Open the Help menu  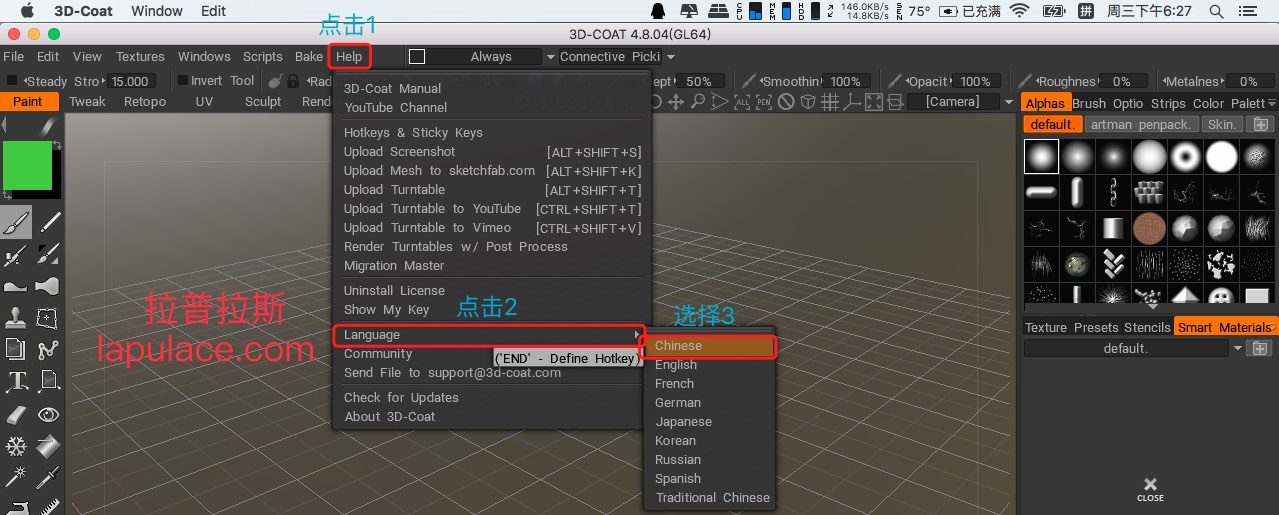[x=349, y=57]
